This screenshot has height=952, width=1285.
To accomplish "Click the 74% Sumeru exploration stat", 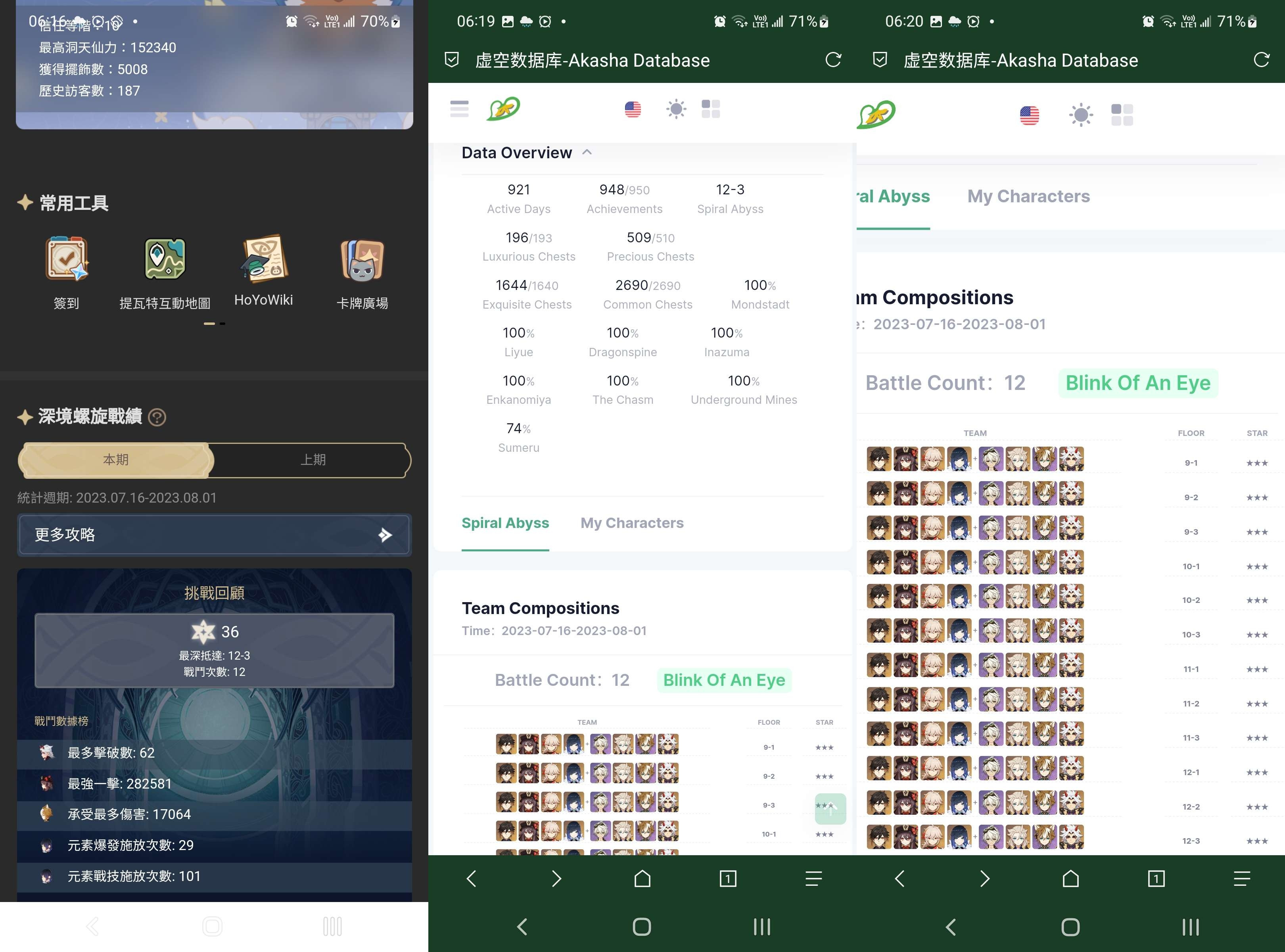I will click(x=519, y=438).
